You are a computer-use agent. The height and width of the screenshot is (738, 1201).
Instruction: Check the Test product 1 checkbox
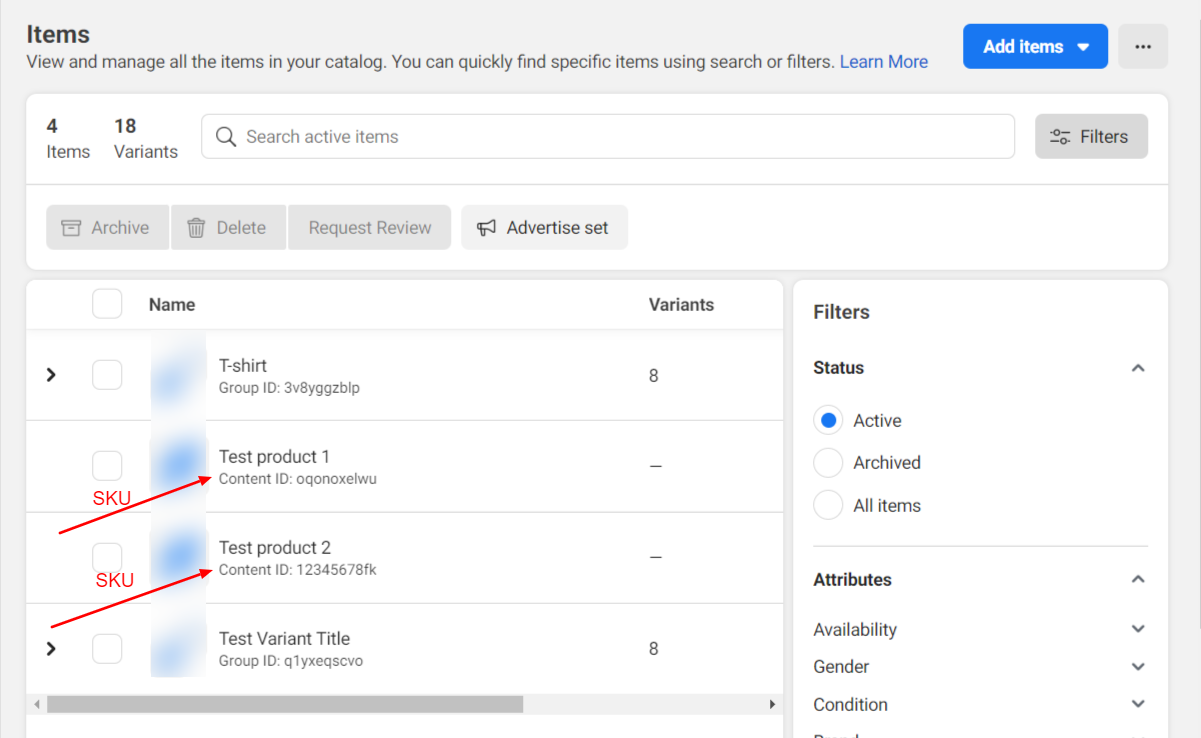coord(107,466)
